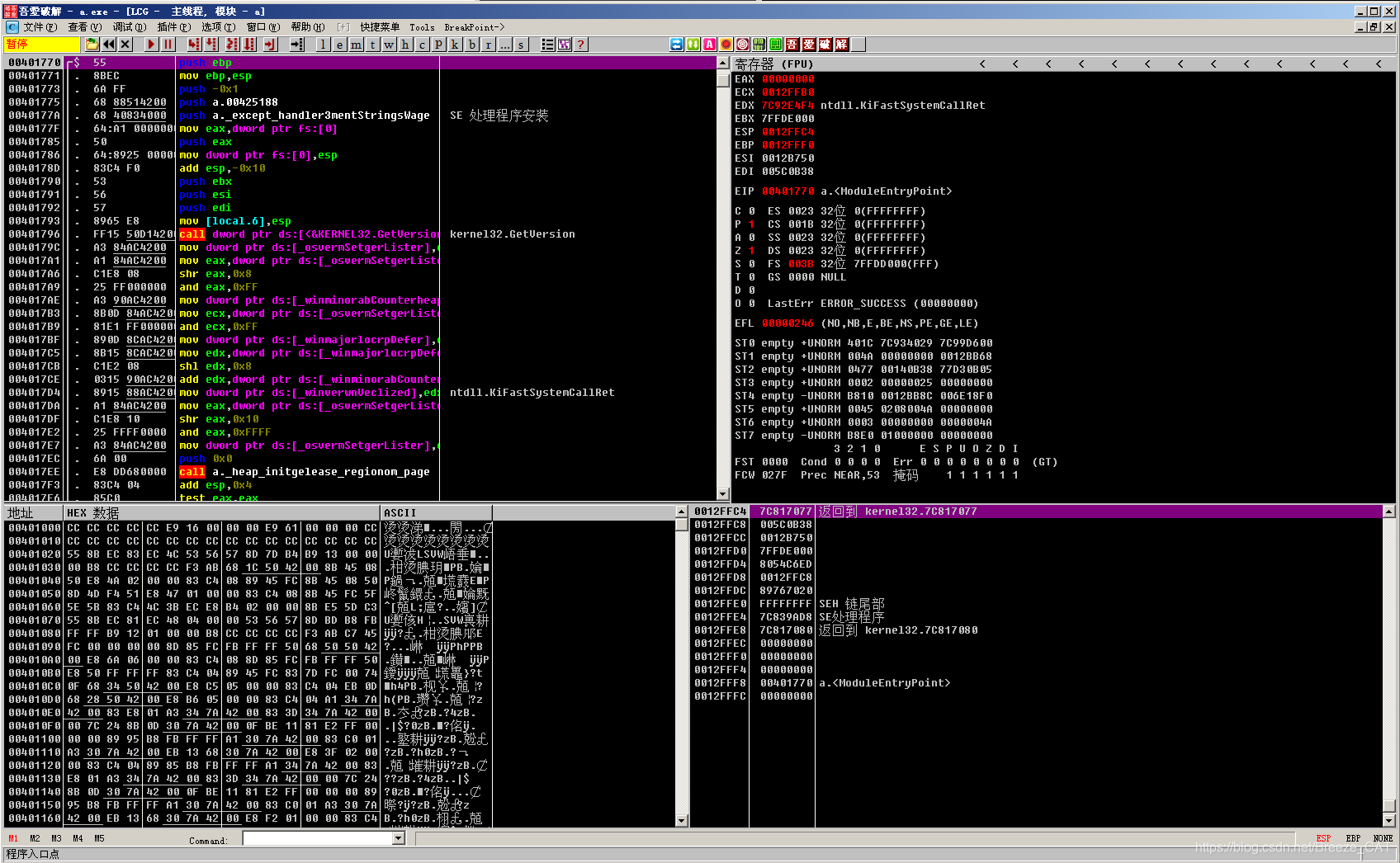Click the red question mark Help icon
The width and height of the screenshot is (1400, 863).
(x=580, y=45)
